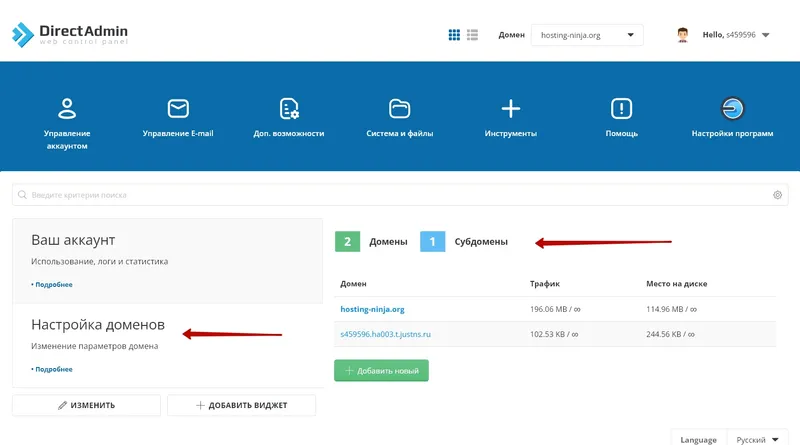Click the Трафик column header

coord(544,284)
